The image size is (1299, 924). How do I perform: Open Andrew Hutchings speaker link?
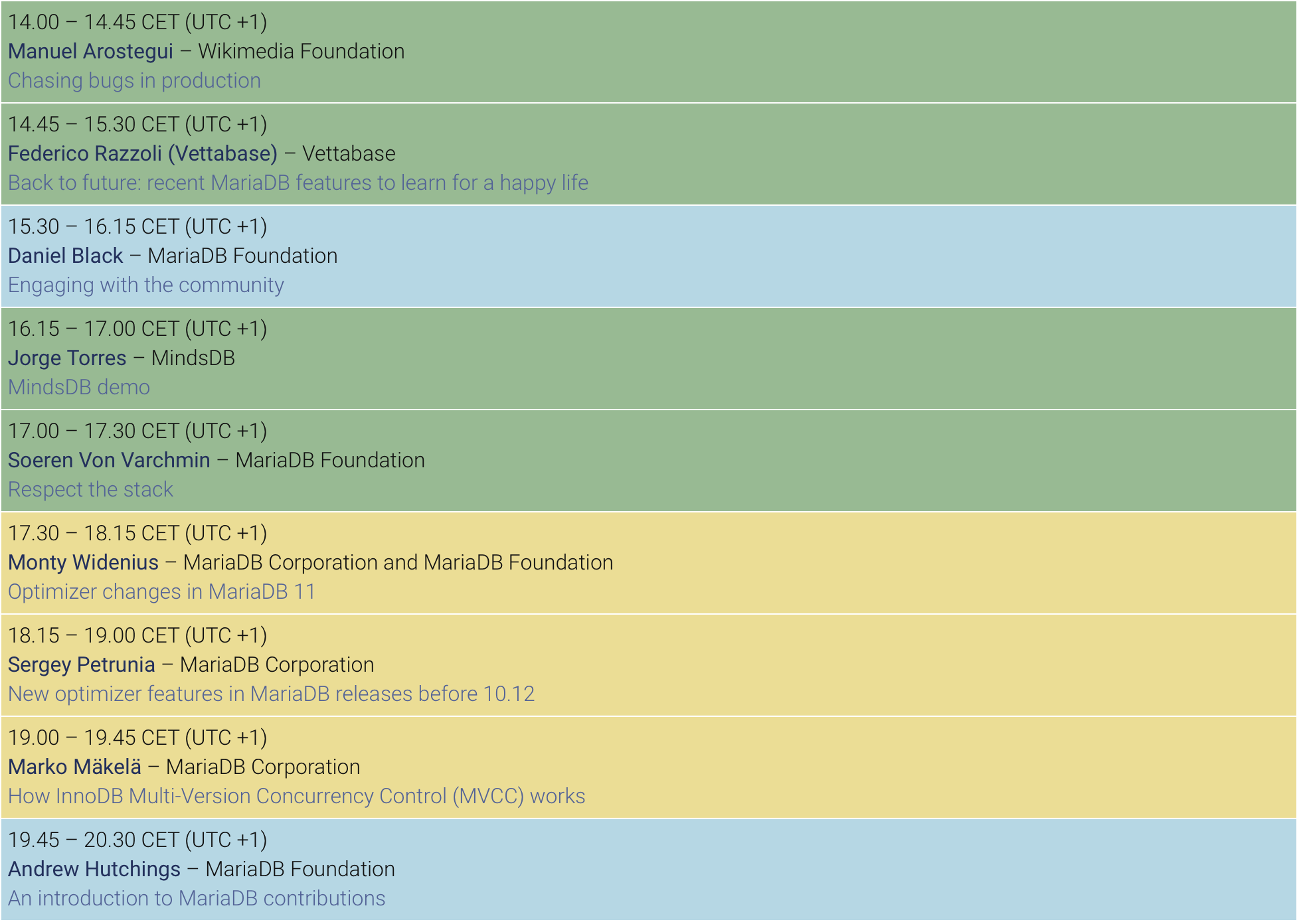tap(94, 870)
